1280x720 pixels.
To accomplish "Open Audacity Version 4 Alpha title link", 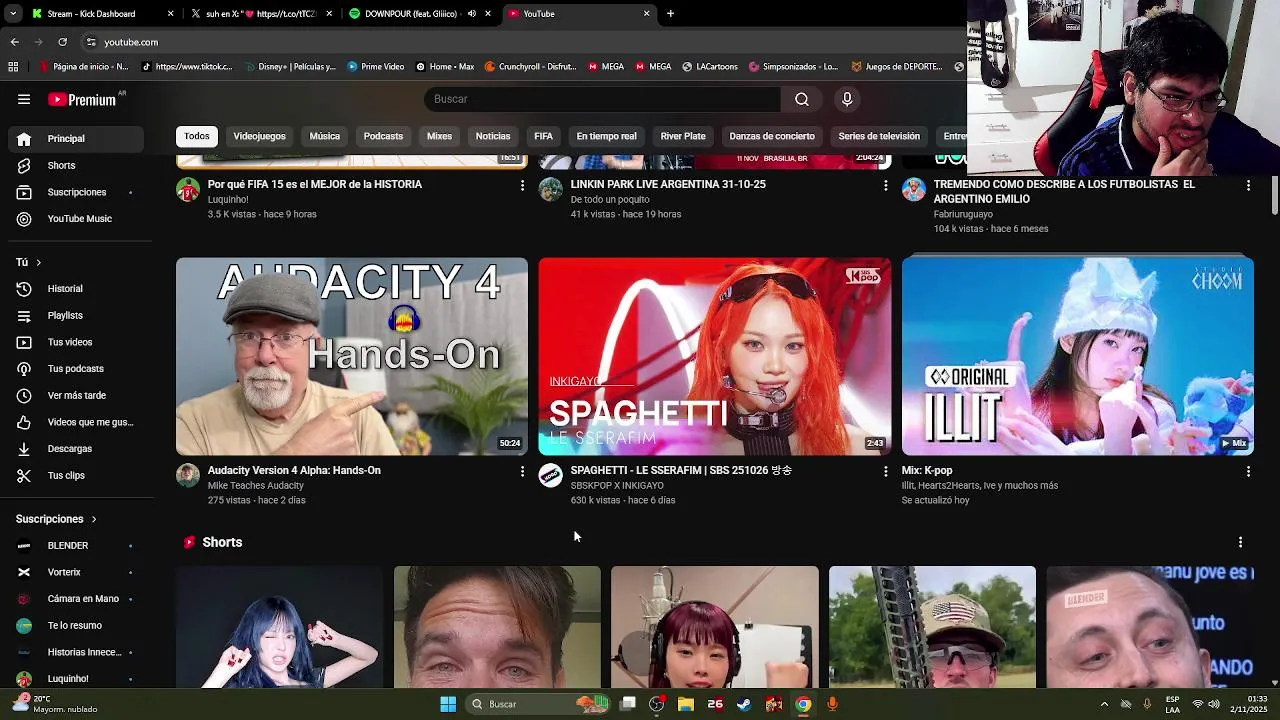I will [x=294, y=470].
